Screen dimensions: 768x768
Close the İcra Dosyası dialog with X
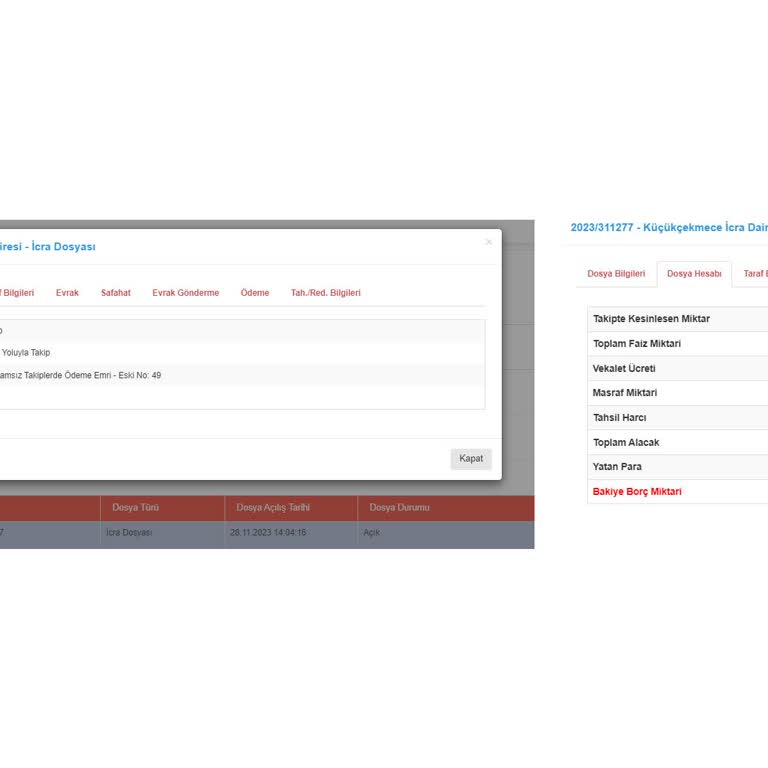coord(488,242)
